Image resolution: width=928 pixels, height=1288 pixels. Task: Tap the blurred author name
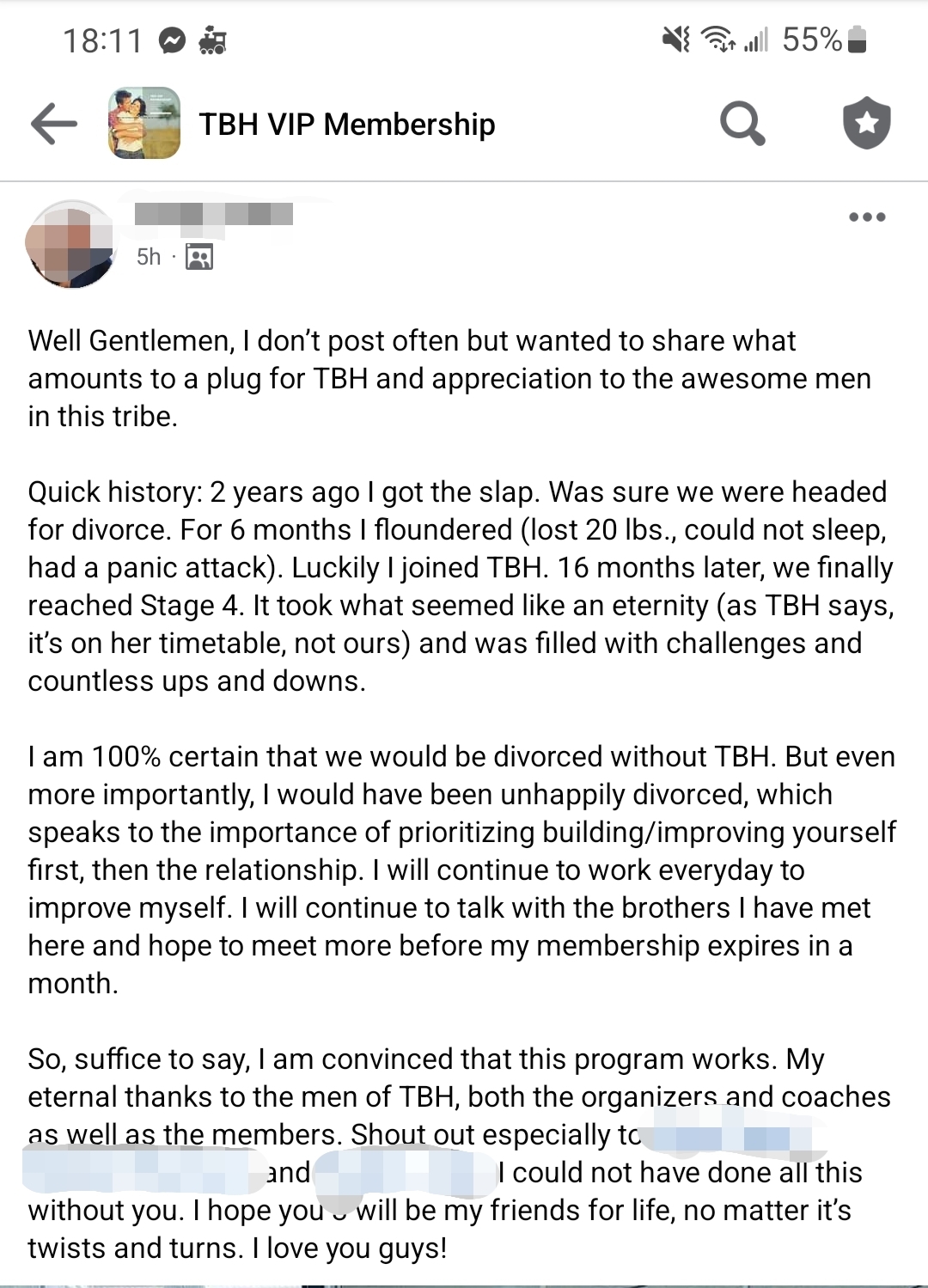[214, 214]
